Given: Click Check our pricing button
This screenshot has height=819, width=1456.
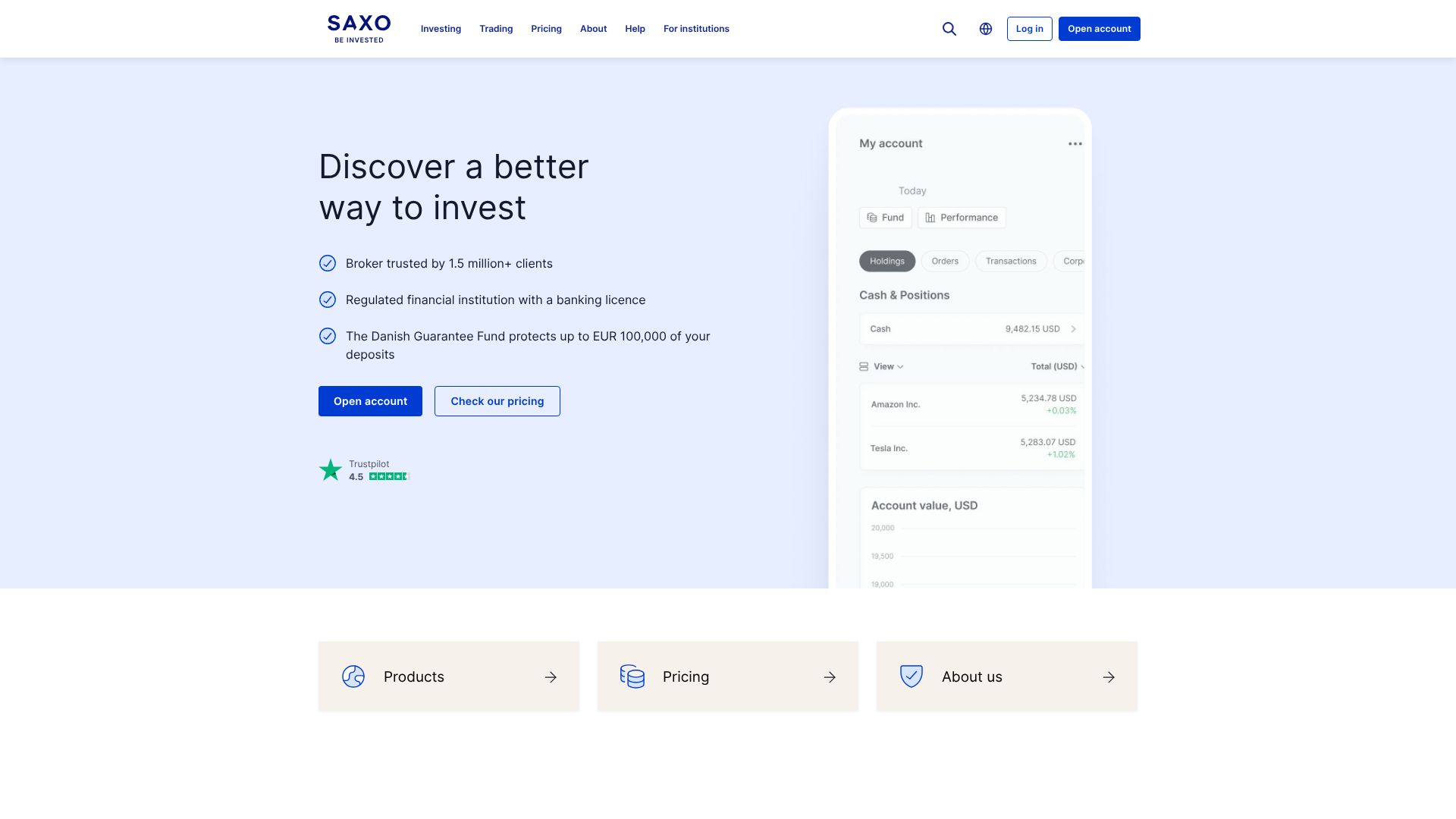Looking at the screenshot, I should click(x=497, y=401).
